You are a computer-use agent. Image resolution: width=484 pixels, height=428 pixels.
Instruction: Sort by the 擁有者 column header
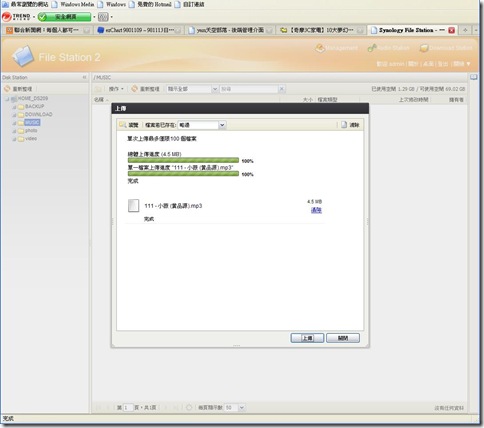[456, 100]
